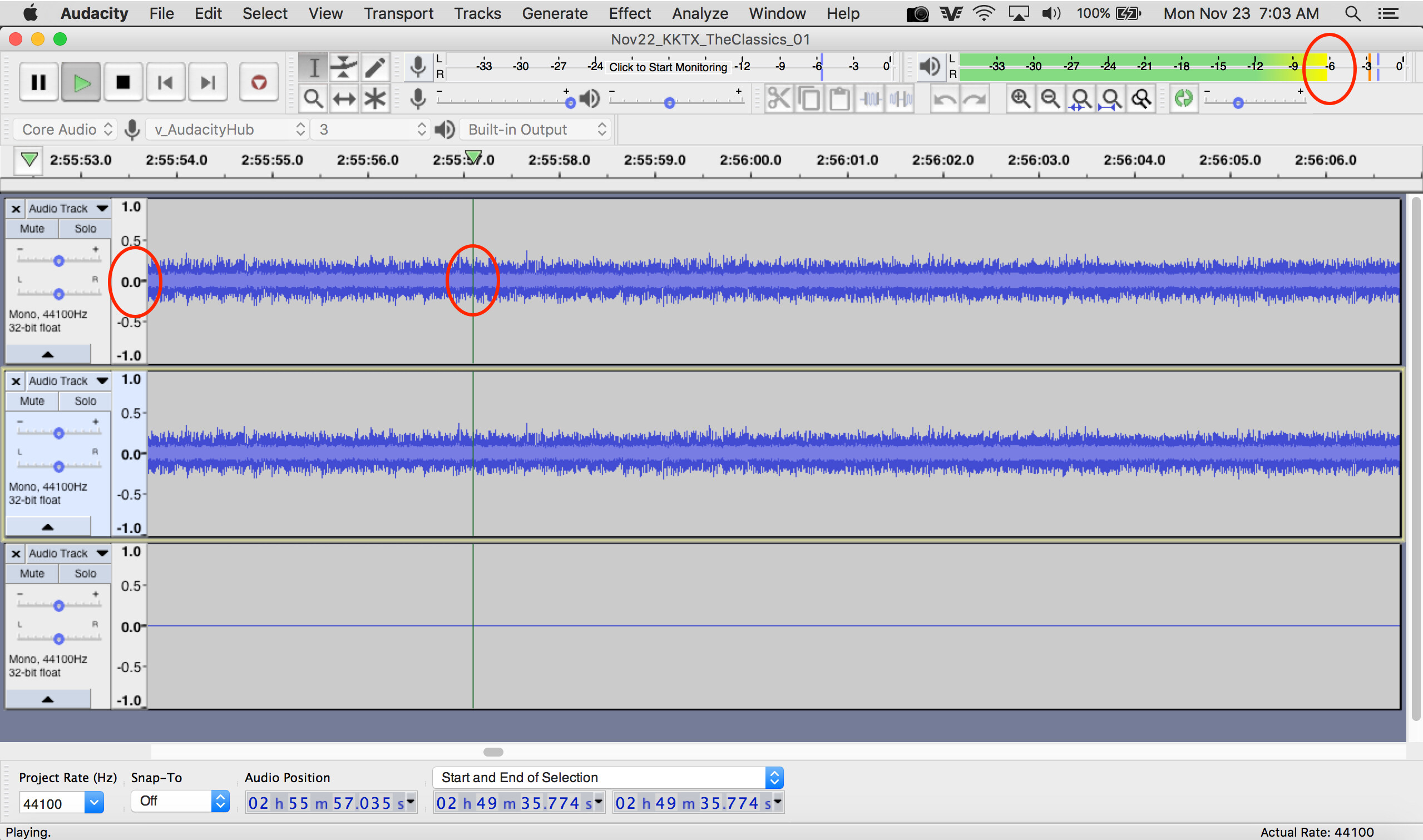This screenshot has height=840, width=1423.
Task: Open the Analyze menu
Action: (x=700, y=13)
